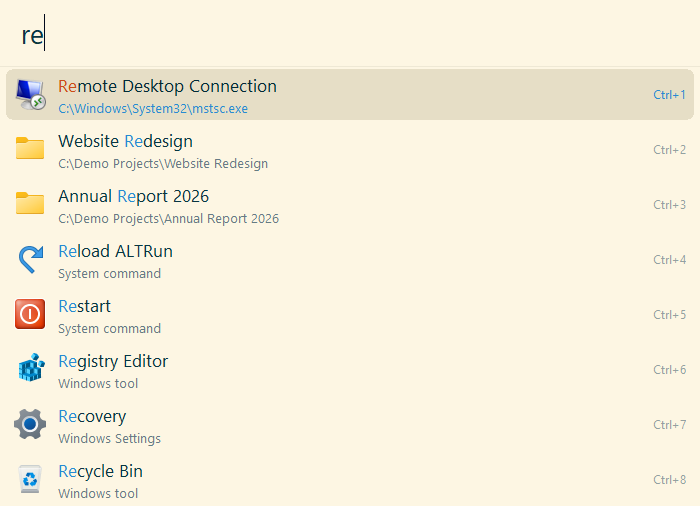Select the "Reload ALTRun" result title
Image resolution: width=700 pixels, height=506 pixels.
click(116, 251)
